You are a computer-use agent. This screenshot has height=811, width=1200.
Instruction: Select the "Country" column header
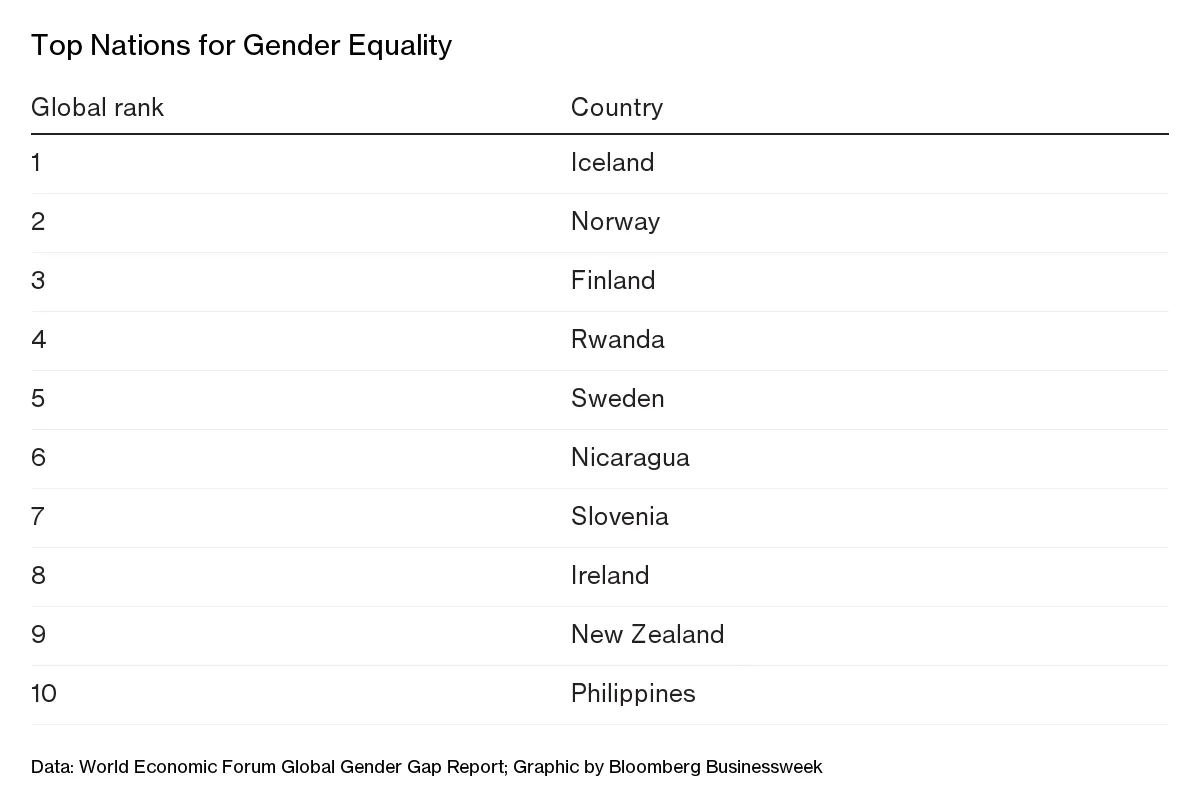click(x=616, y=107)
